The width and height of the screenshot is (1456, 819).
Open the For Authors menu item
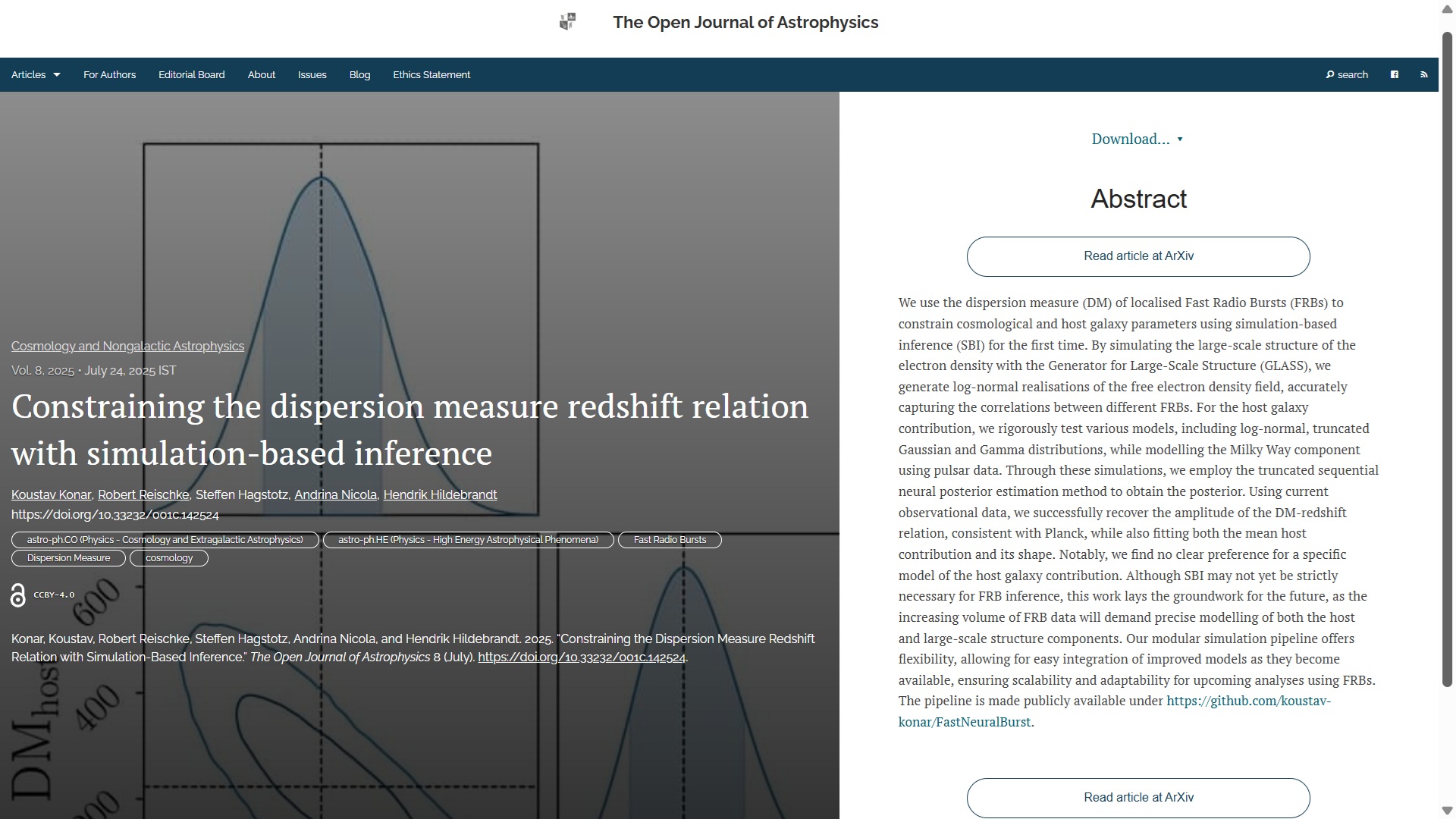(109, 74)
